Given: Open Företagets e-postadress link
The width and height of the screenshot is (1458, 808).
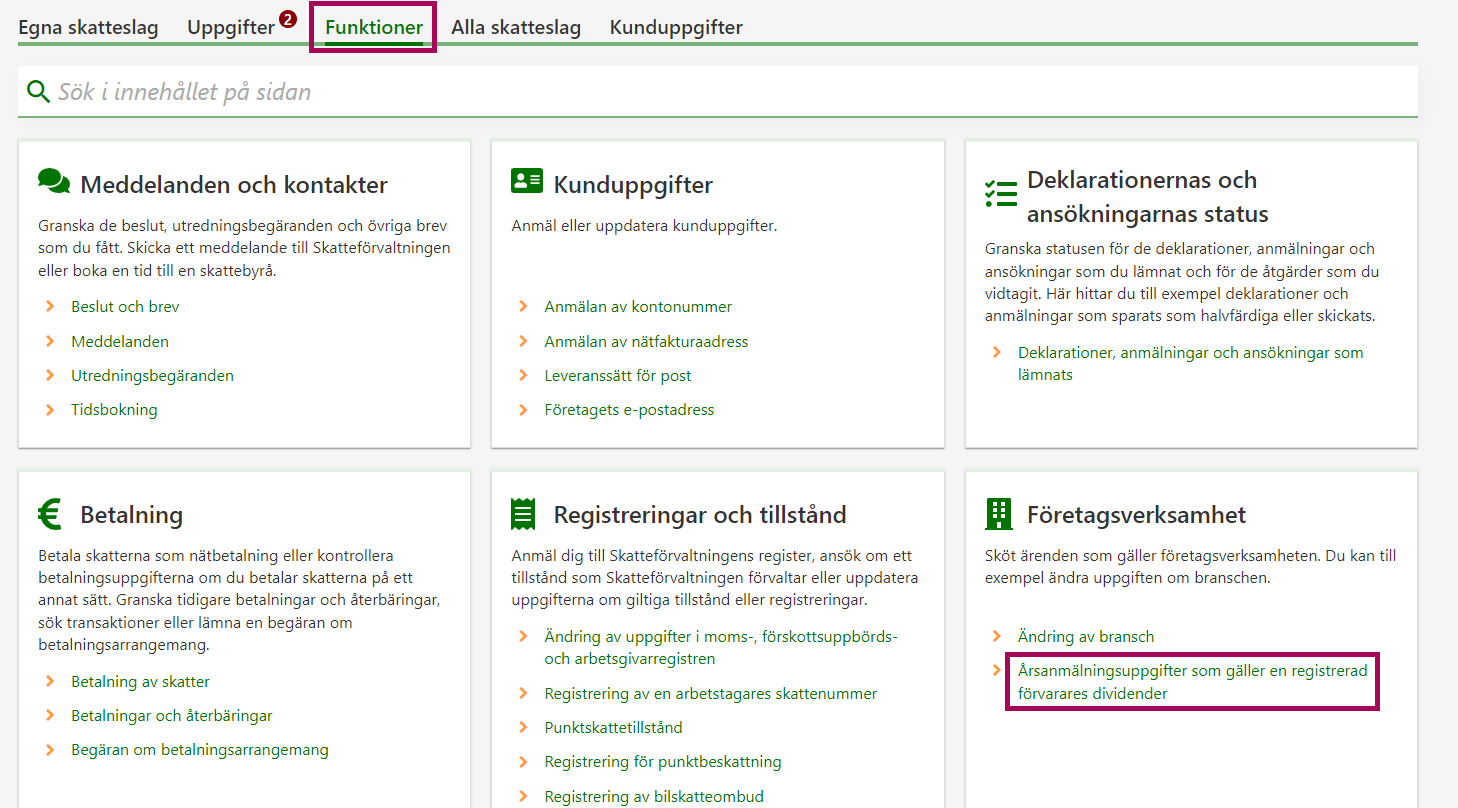Looking at the screenshot, I should point(629,410).
